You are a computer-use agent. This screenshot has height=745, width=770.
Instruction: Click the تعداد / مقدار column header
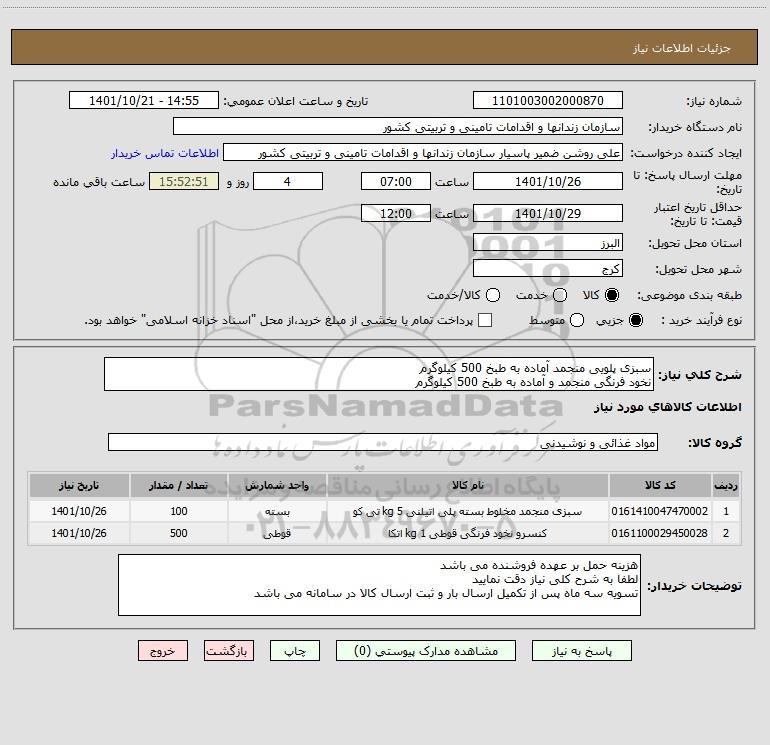click(x=179, y=485)
